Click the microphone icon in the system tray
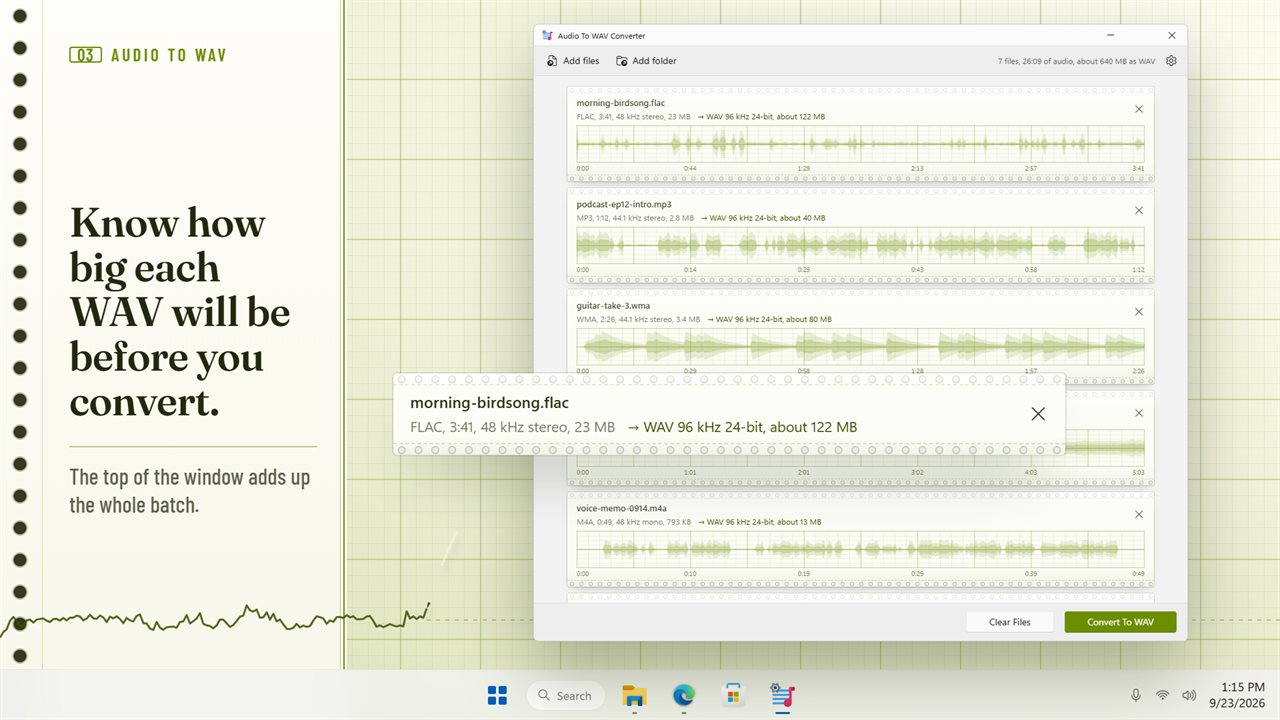1280x720 pixels. click(x=1136, y=695)
